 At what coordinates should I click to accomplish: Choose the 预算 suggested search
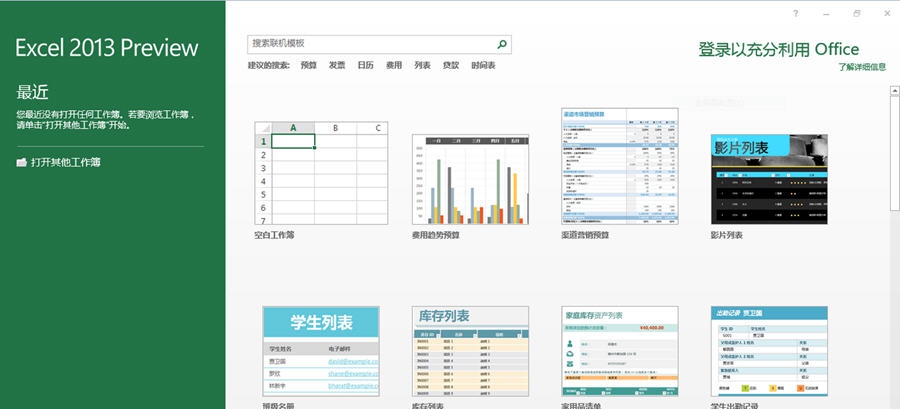click(x=309, y=65)
